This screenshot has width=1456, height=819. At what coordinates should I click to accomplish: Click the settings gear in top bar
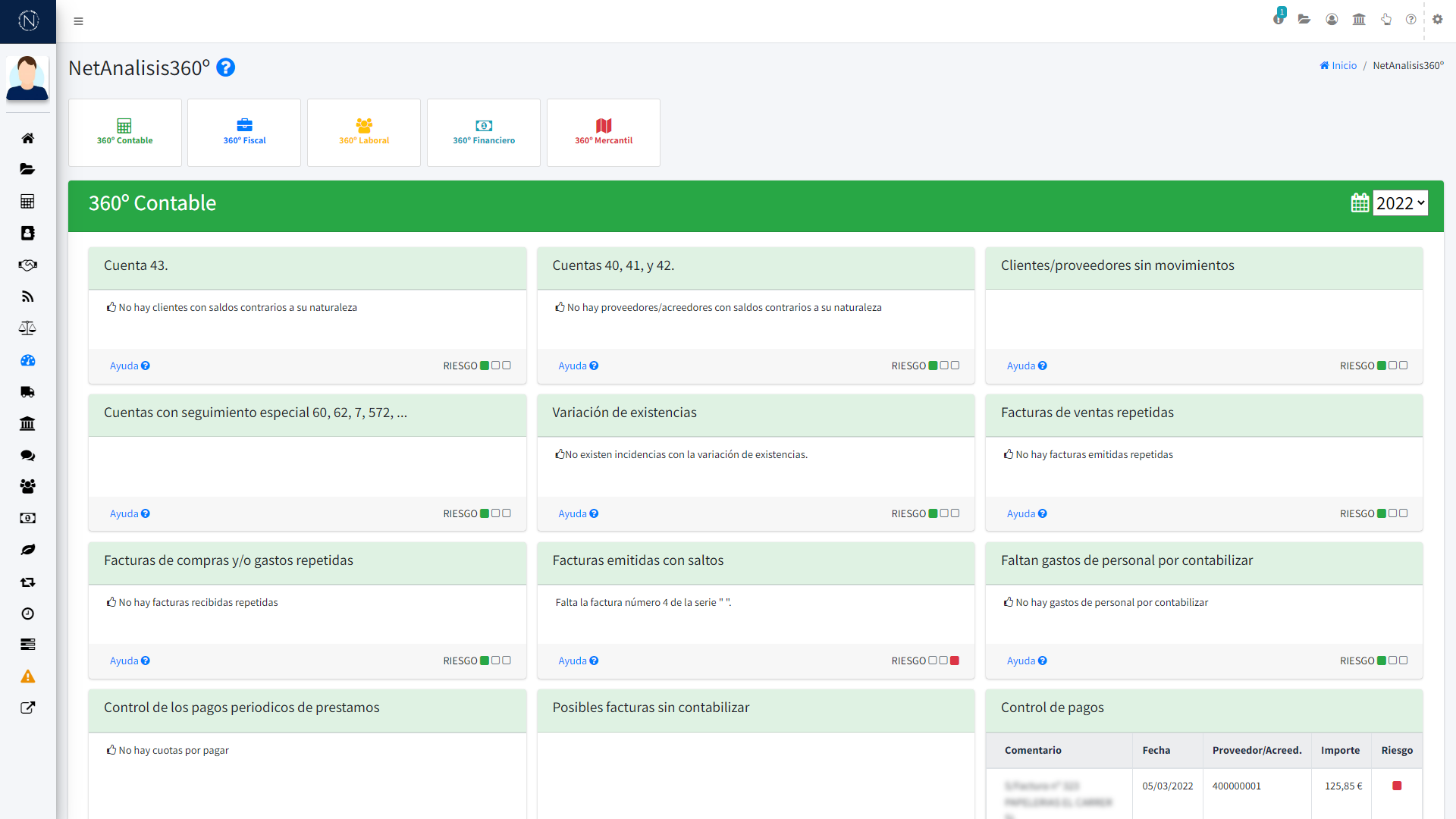pyautogui.click(x=1437, y=20)
